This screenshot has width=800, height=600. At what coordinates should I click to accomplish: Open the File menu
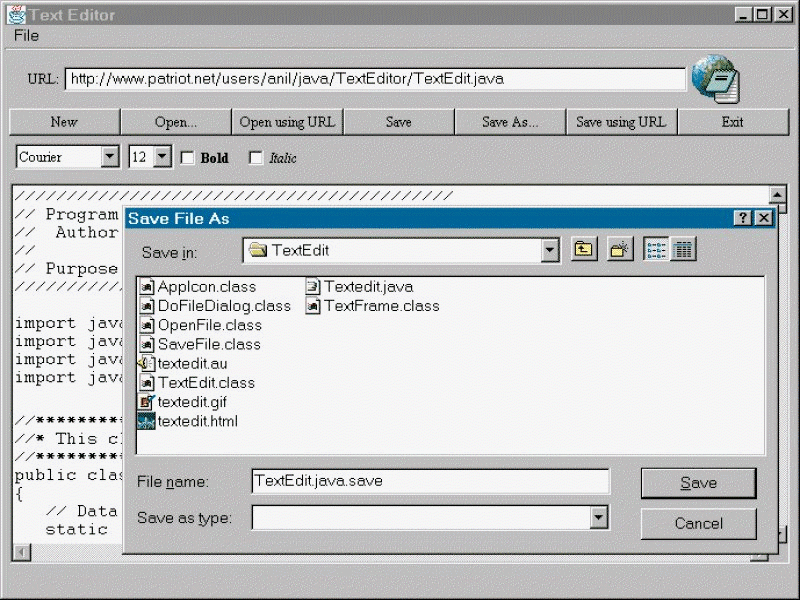pos(26,36)
